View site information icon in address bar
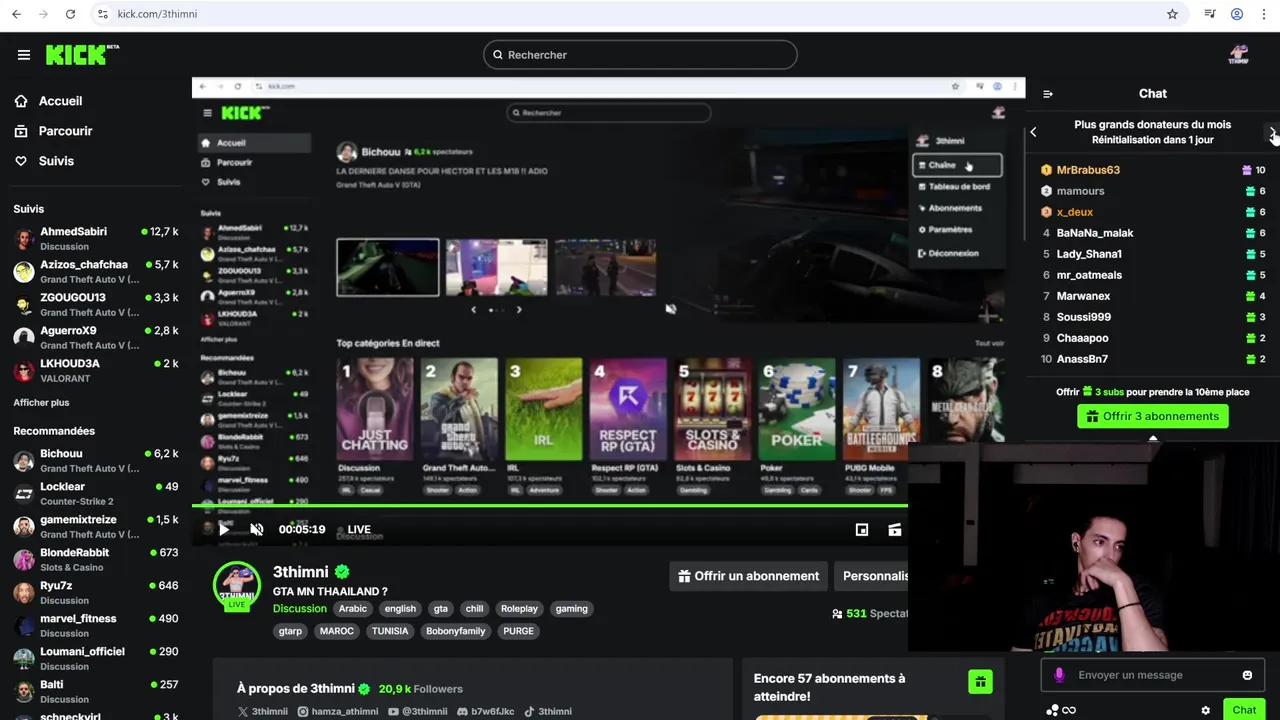The image size is (1280, 720). (103, 14)
